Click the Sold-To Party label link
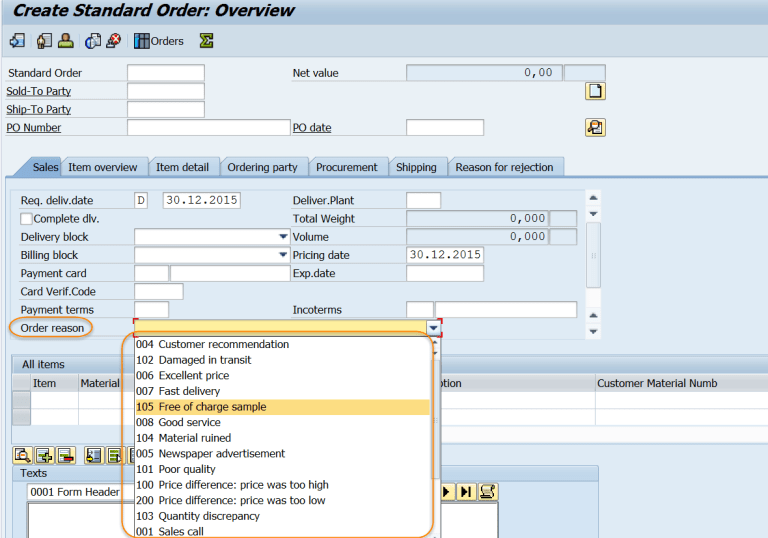 [39, 91]
